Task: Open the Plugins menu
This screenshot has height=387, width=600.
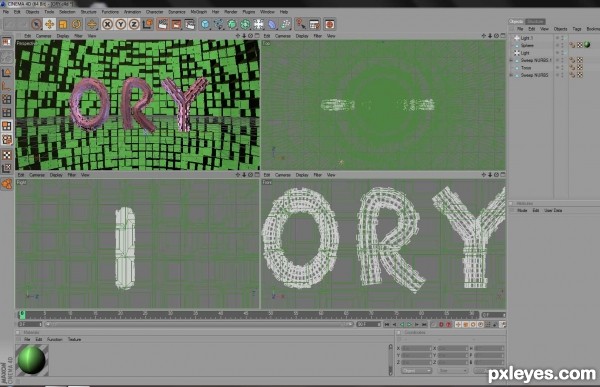Action: point(249,12)
